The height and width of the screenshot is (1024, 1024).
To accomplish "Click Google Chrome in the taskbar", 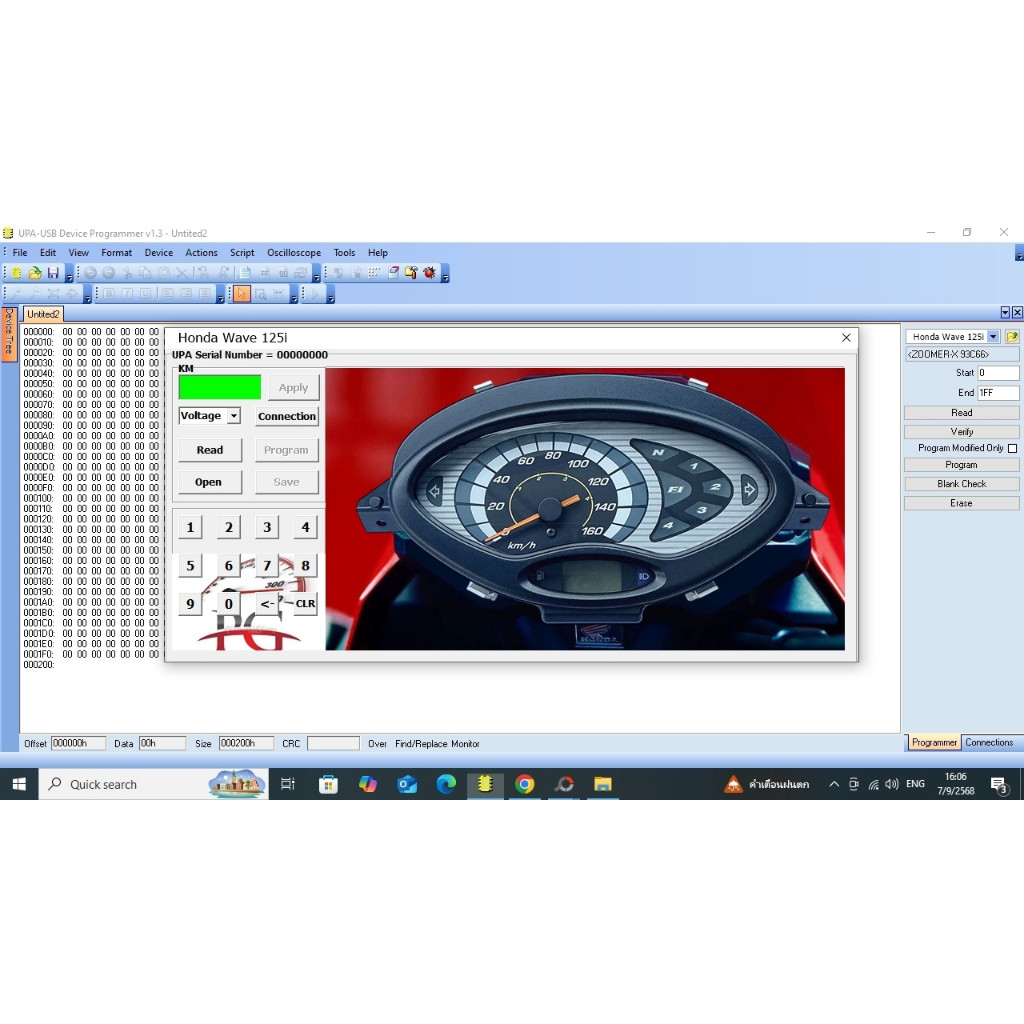I will [524, 784].
